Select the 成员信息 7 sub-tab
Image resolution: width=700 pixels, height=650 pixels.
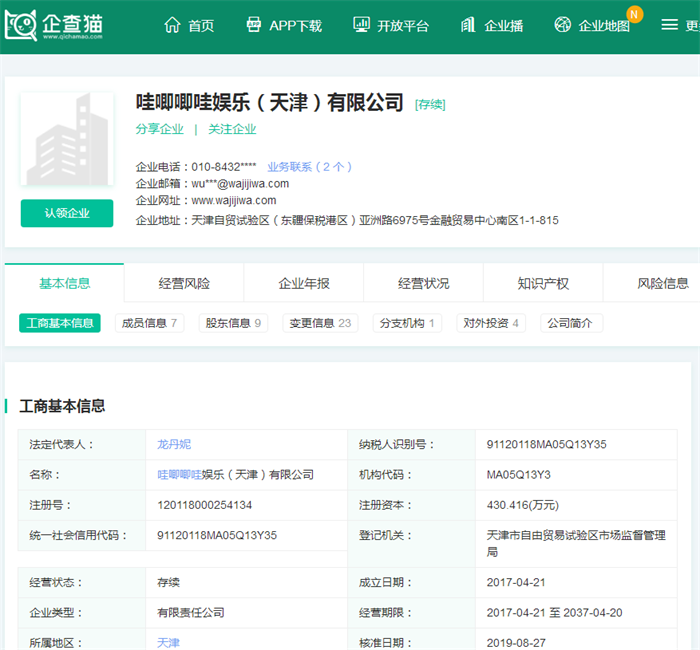(149, 323)
